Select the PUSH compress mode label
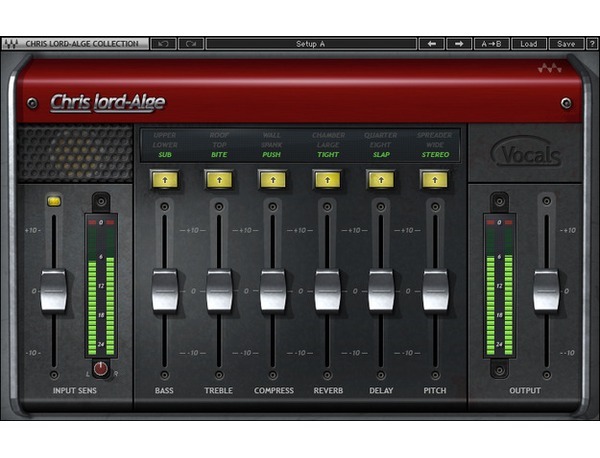Image resolution: width=600 pixels, height=458 pixels. tap(272, 155)
